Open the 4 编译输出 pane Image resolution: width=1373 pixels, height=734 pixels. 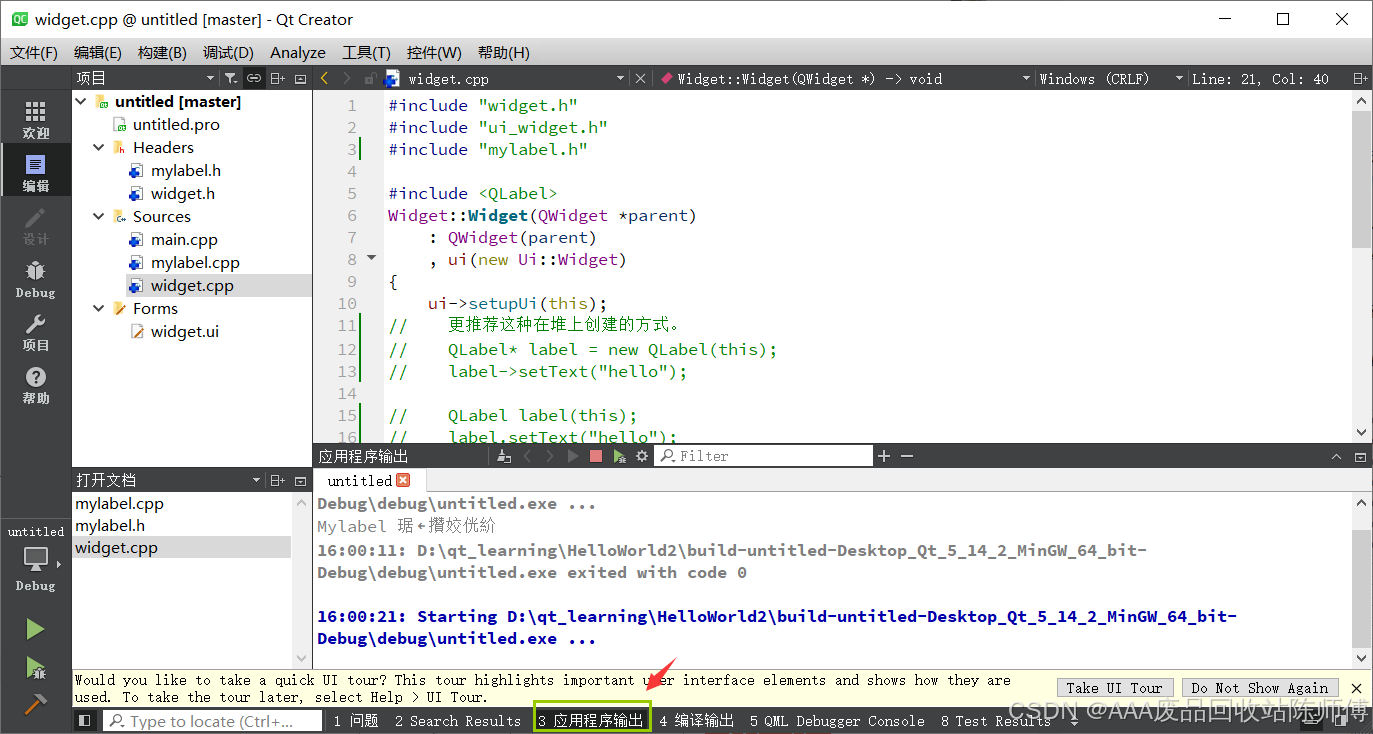coord(697,720)
